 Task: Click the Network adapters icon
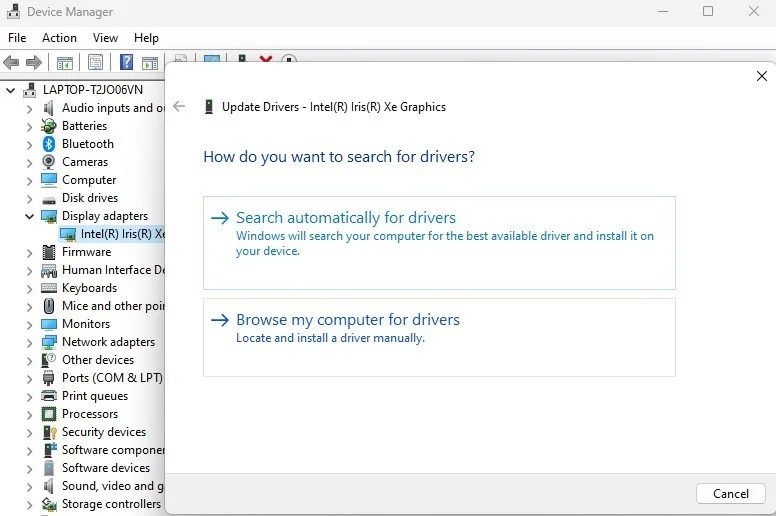(48, 342)
